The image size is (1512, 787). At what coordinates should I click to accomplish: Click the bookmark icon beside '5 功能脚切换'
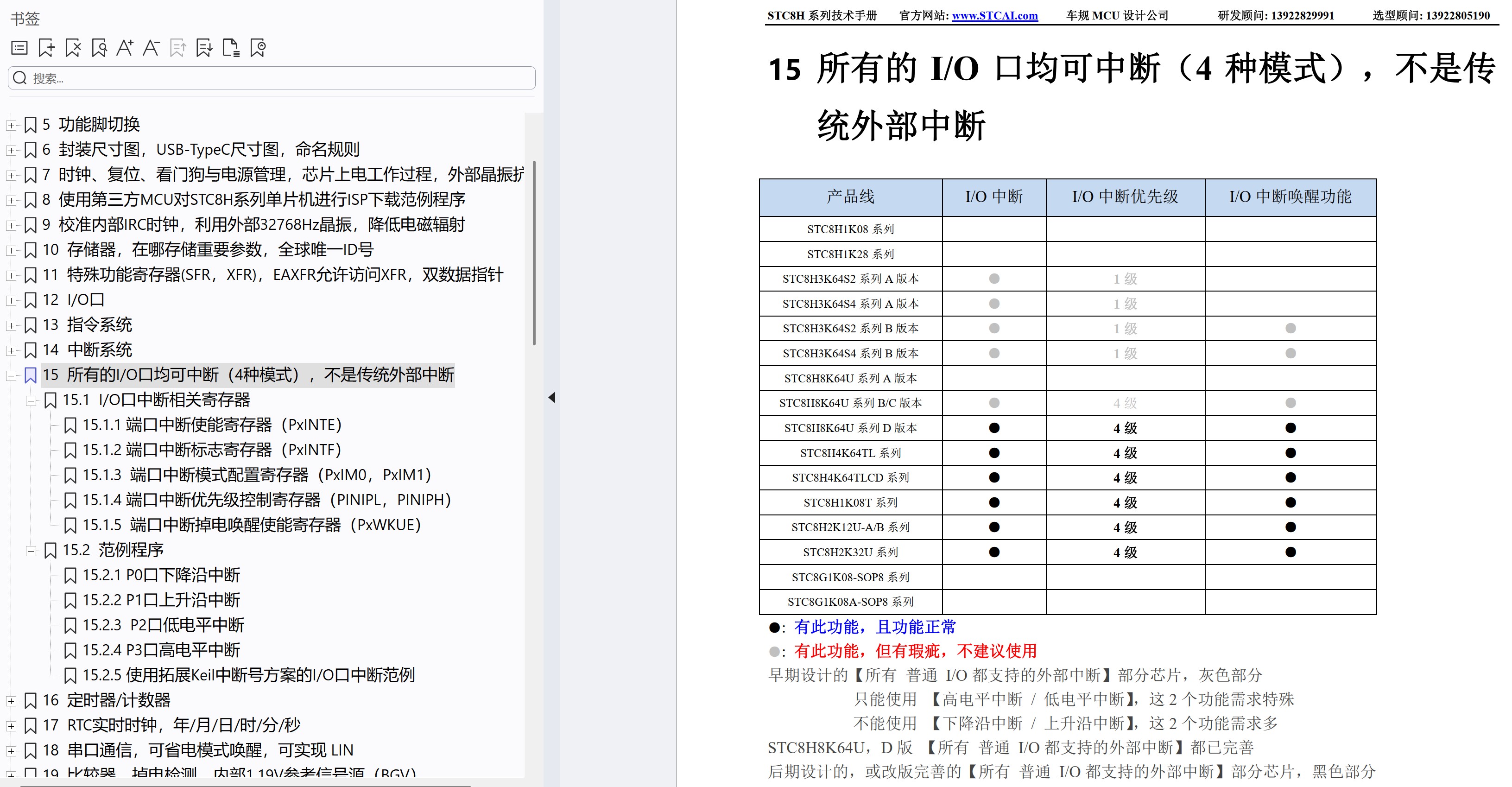pyautogui.click(x=31, y=125)
